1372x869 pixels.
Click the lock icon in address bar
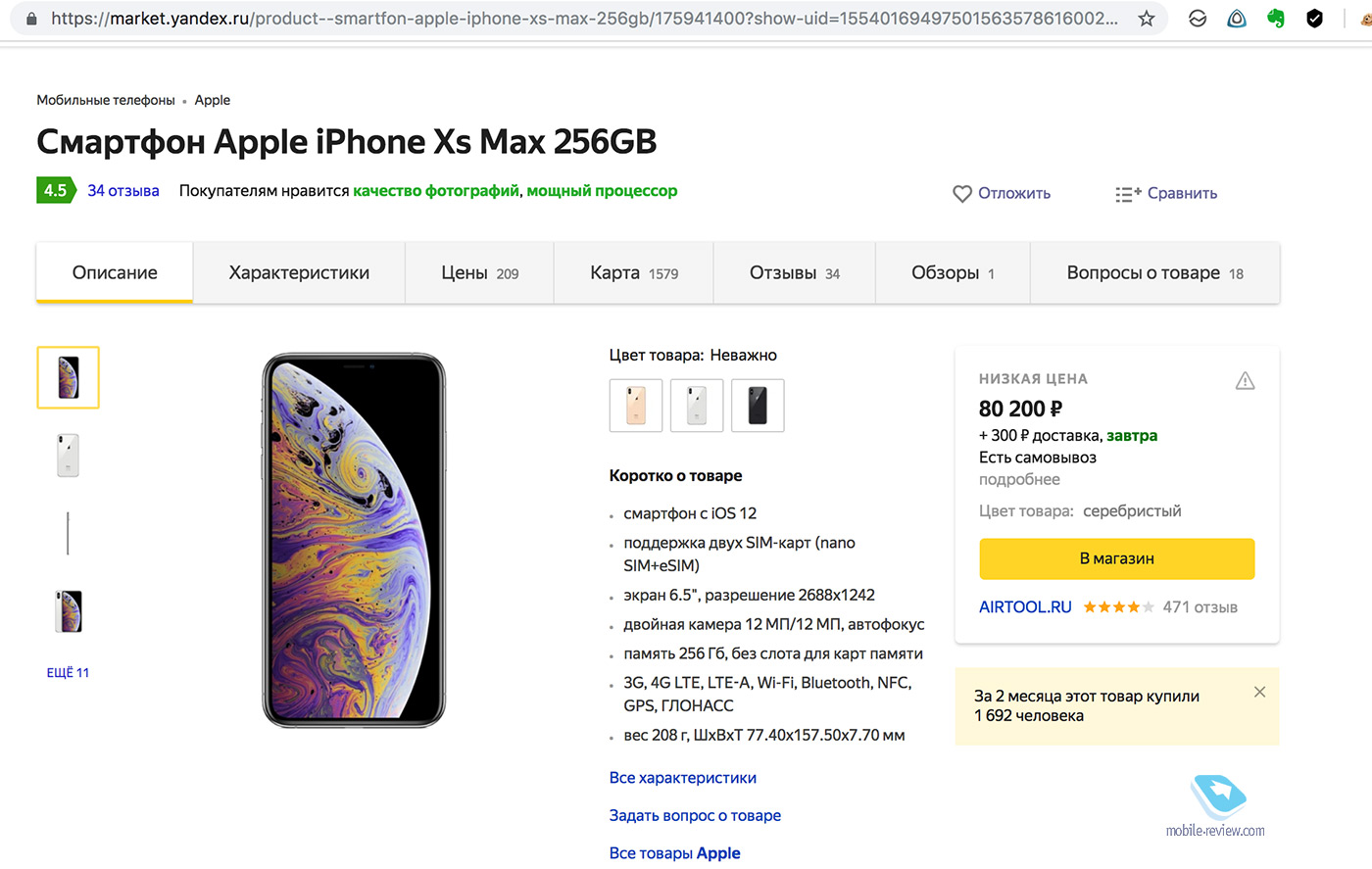[31, 19]
